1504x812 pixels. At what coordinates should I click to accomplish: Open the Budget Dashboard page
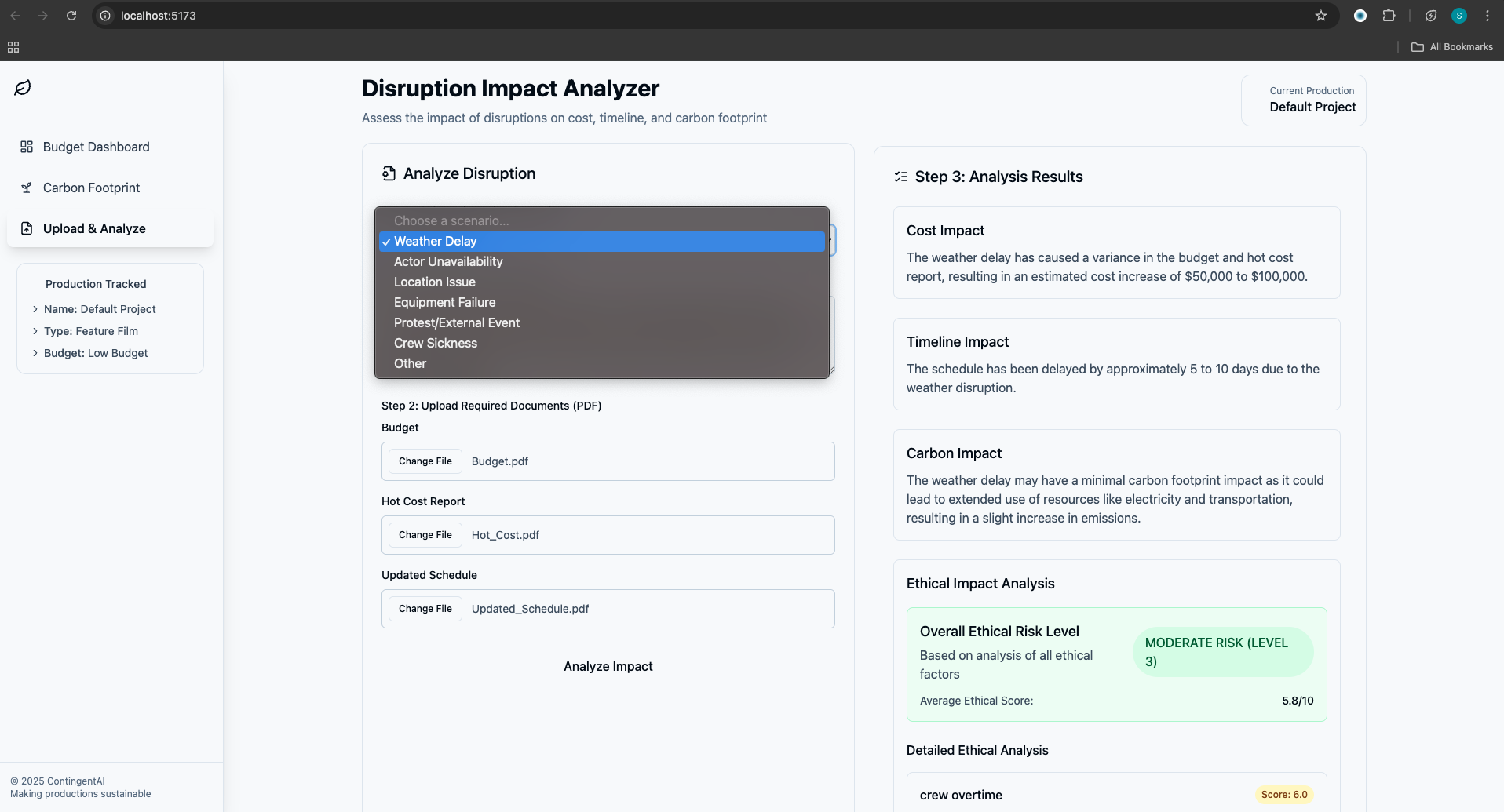tap(110, 147)
